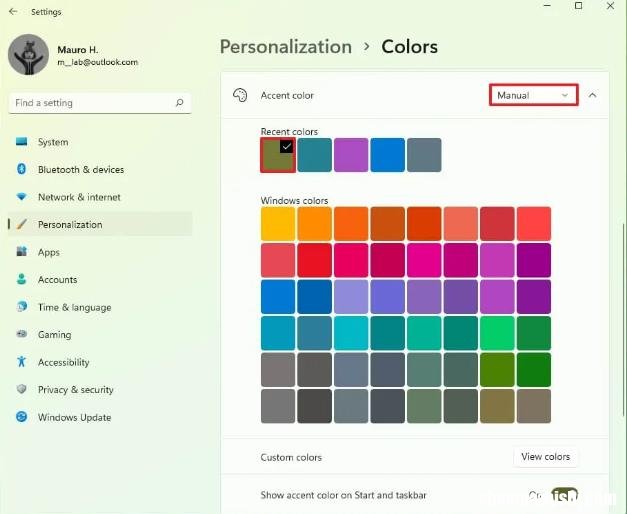Click the search magnifier icon
Screen dimensions: 627x514
click(x=180, y=103)
